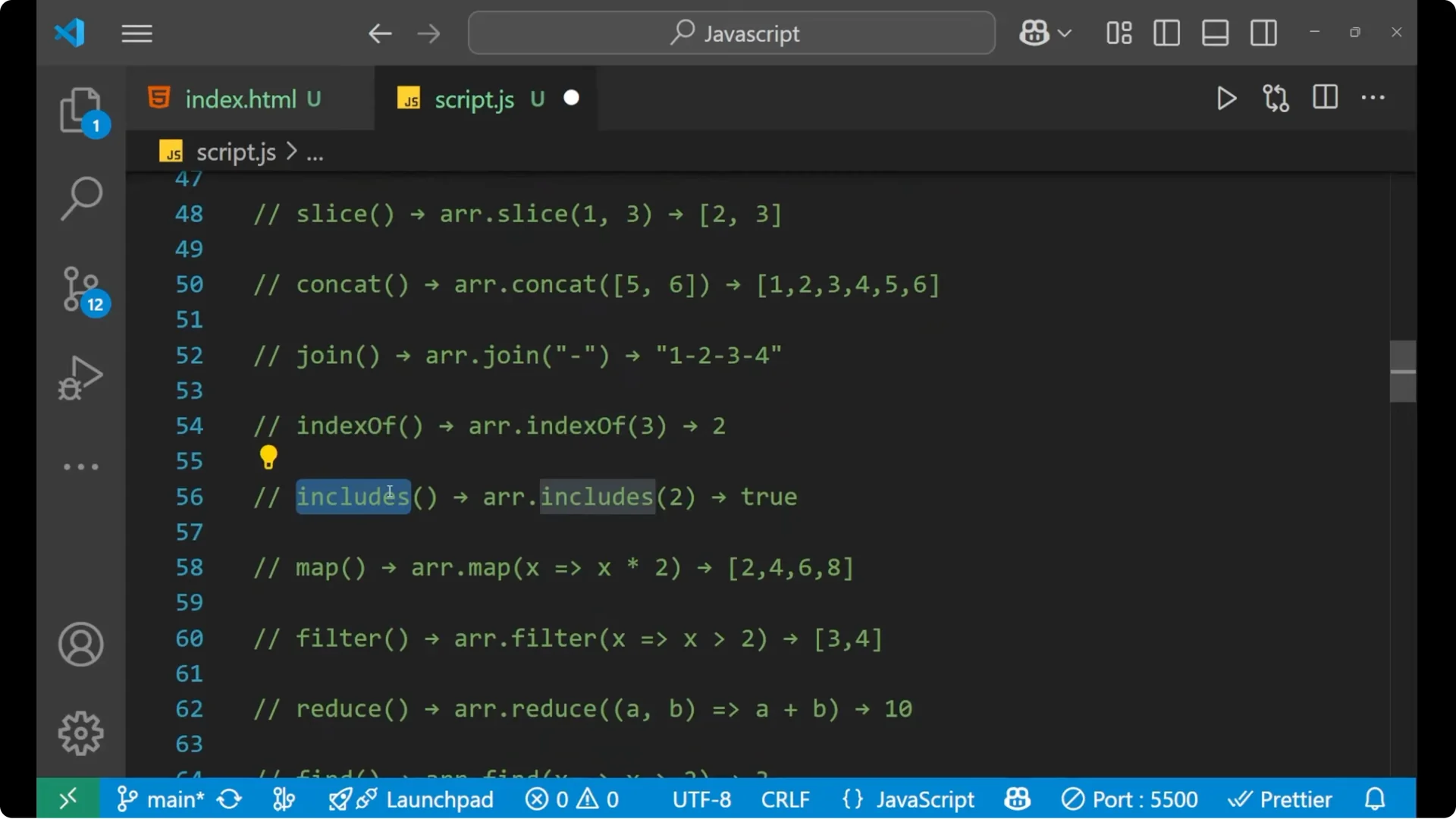This screenshot has width=1456, height=819.
Task: Open the Search panel
Action: [x=81, y=197]
